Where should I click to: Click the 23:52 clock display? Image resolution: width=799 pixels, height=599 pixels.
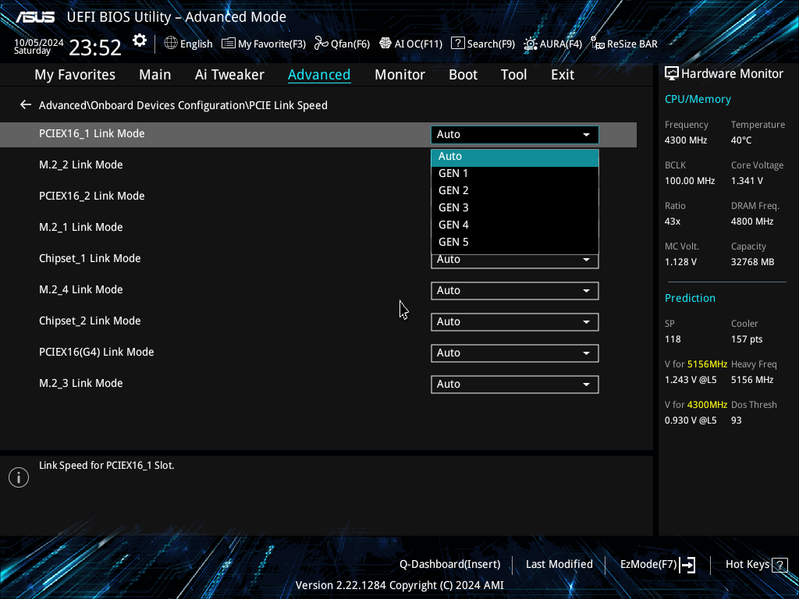95,47
